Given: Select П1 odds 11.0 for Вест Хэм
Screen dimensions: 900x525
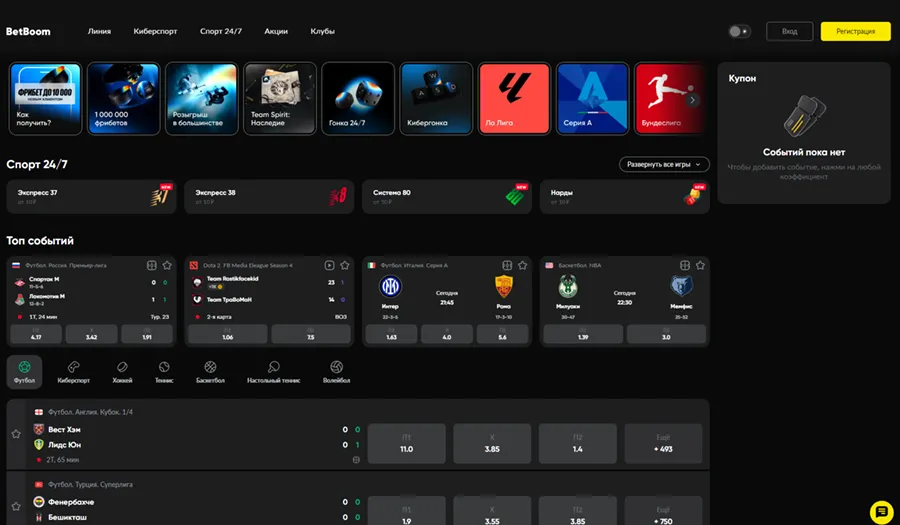Looking at the screenshot, I should click(x=406, y=444).
